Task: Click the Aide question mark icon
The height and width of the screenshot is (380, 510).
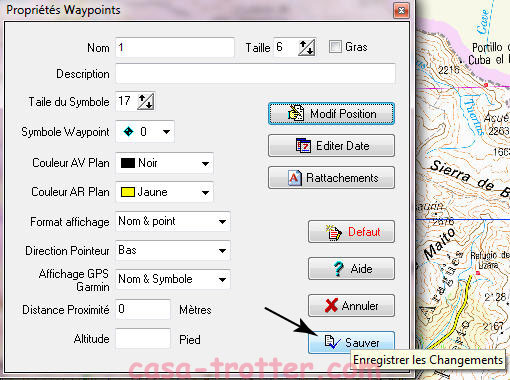Action: [x=339, y=268]
